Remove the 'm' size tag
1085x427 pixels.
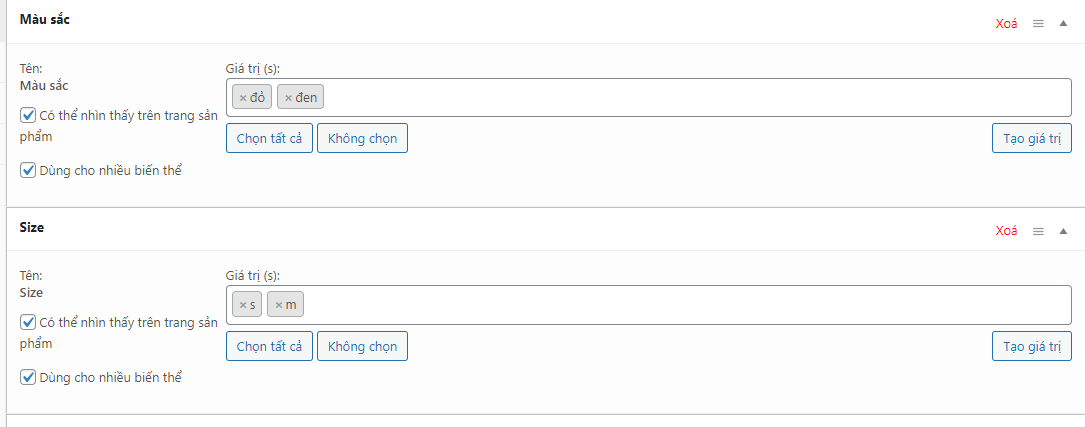coord(279,304)
